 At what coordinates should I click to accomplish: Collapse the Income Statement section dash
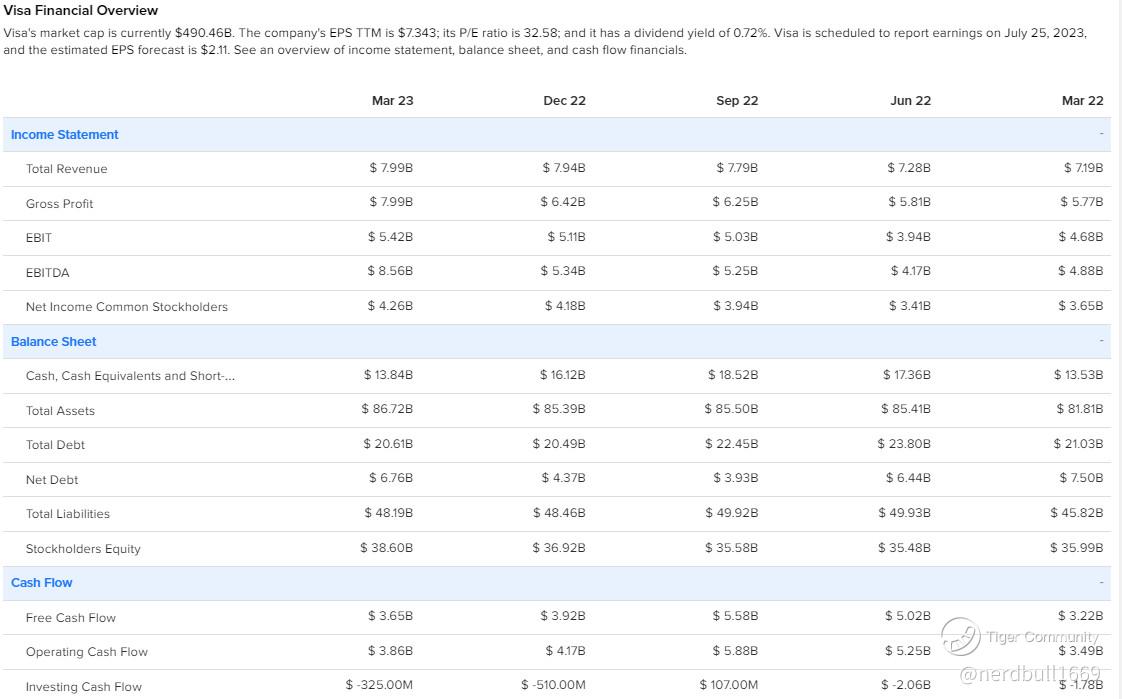click(x=1101, y=134)
